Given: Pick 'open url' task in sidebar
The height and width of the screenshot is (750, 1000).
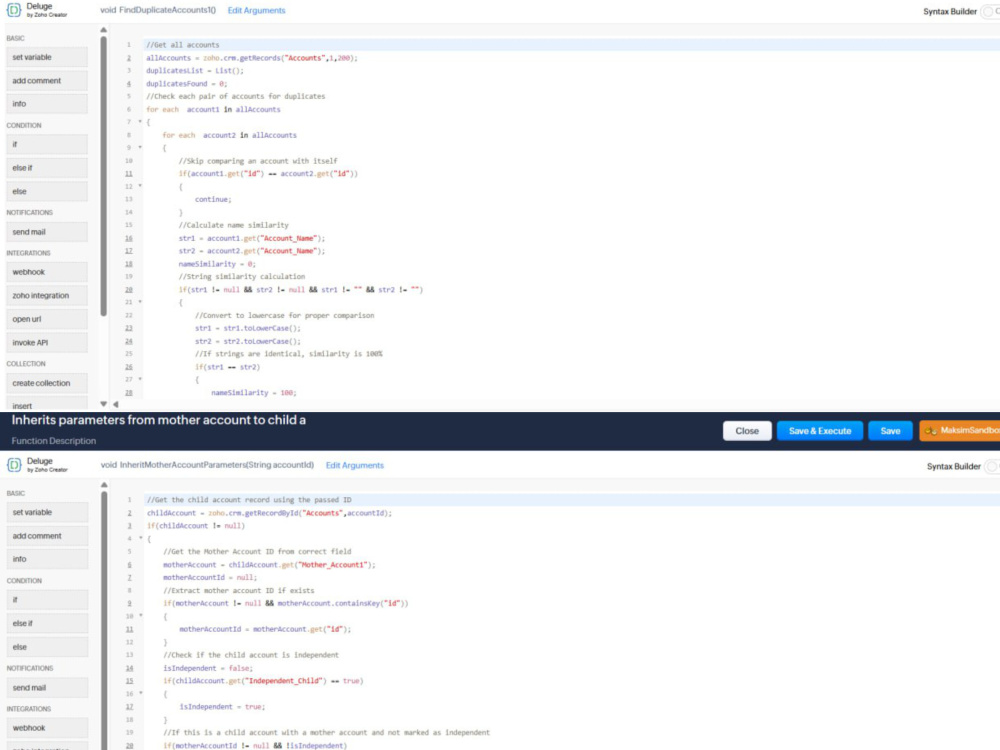Looking at the screenshot, I should tap(47, 319).
